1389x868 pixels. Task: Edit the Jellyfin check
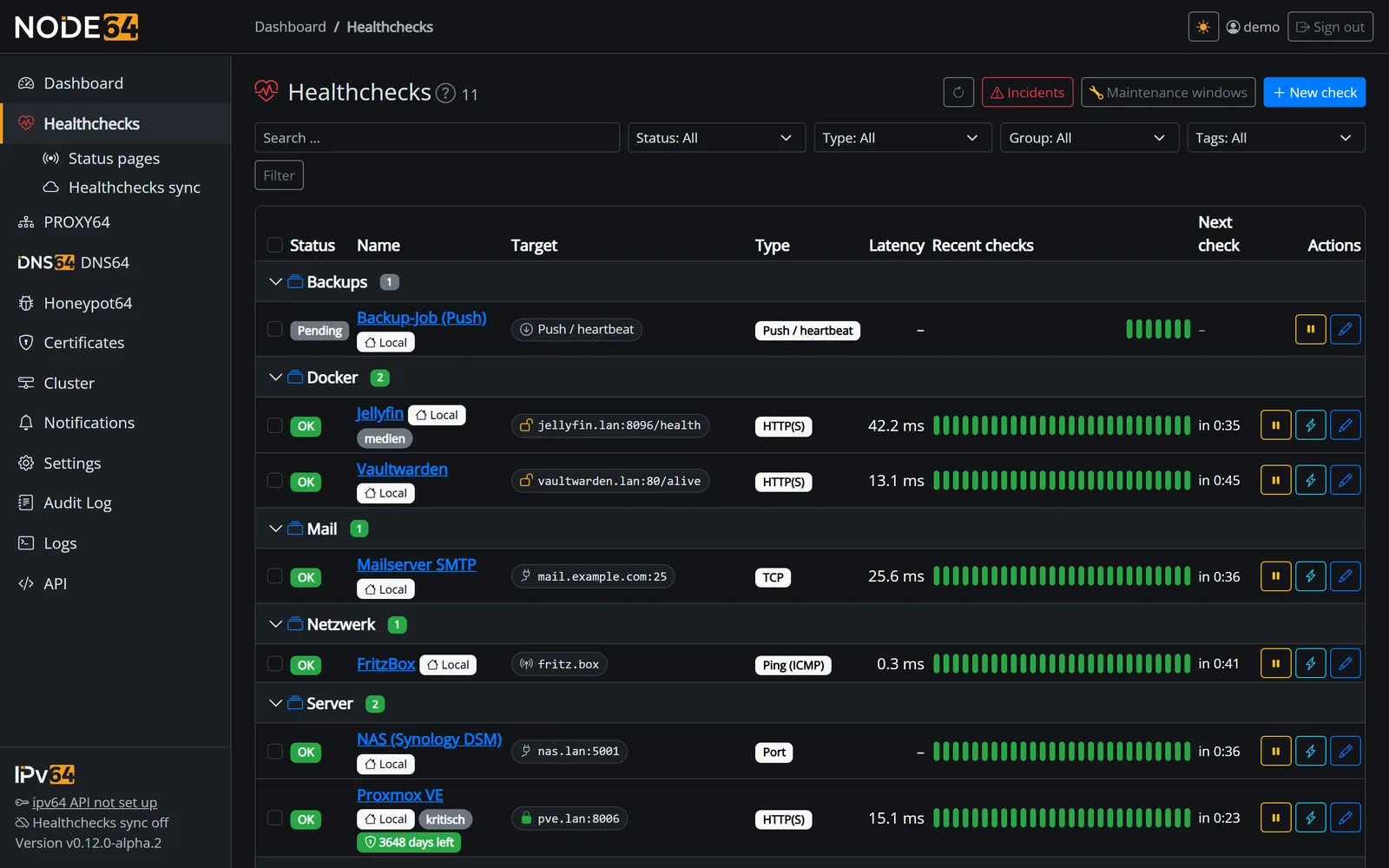click(1346, 425)
